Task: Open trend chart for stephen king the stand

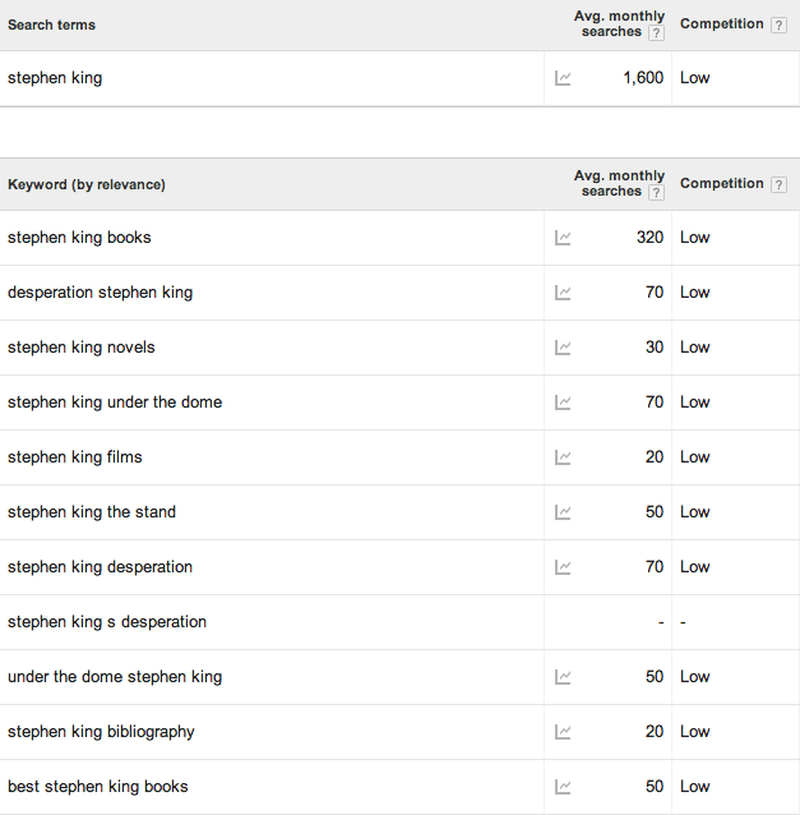Action: point(562,512)
